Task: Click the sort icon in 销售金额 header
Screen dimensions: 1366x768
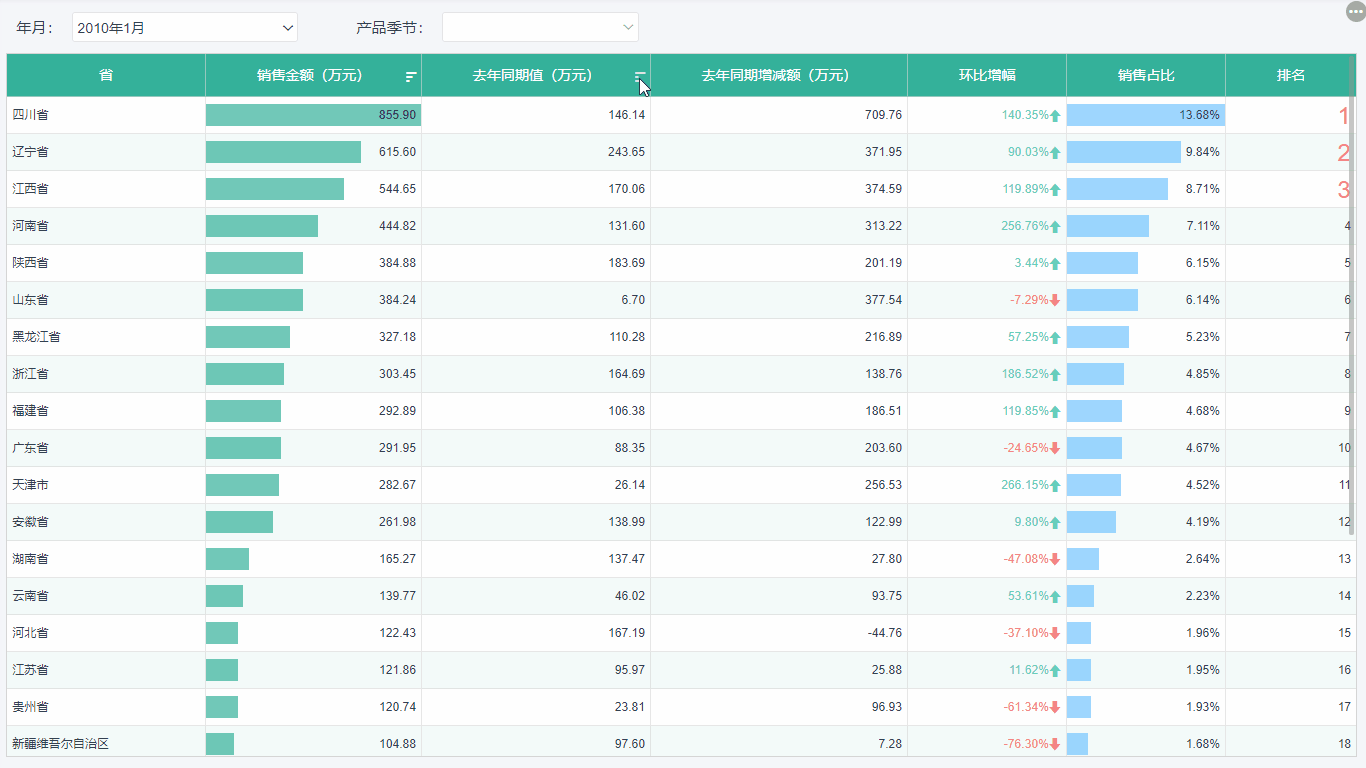Action: click(x=411, y=76)
